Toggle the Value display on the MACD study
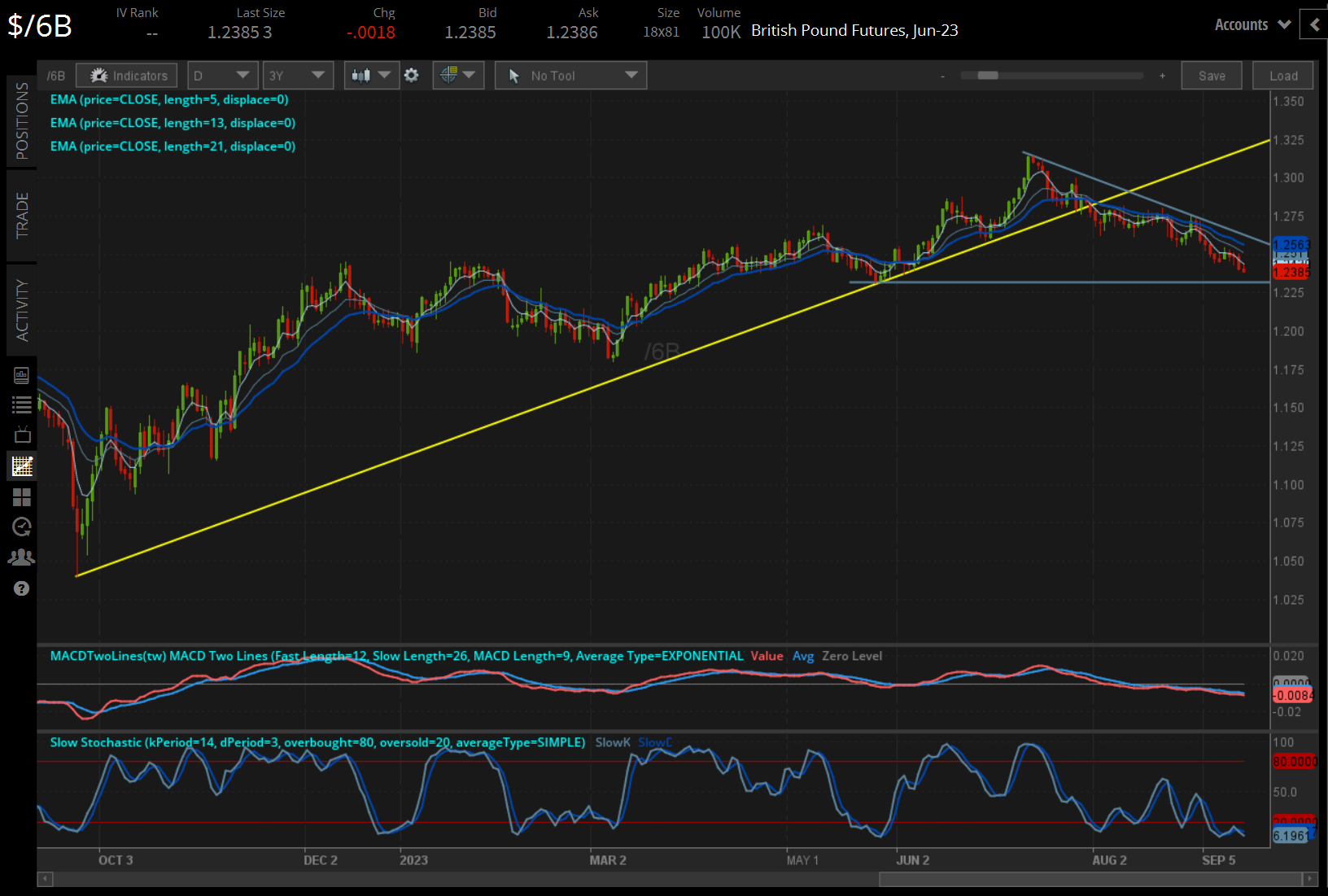This screenshot has width=1328, height=896. tap(766, 656)
